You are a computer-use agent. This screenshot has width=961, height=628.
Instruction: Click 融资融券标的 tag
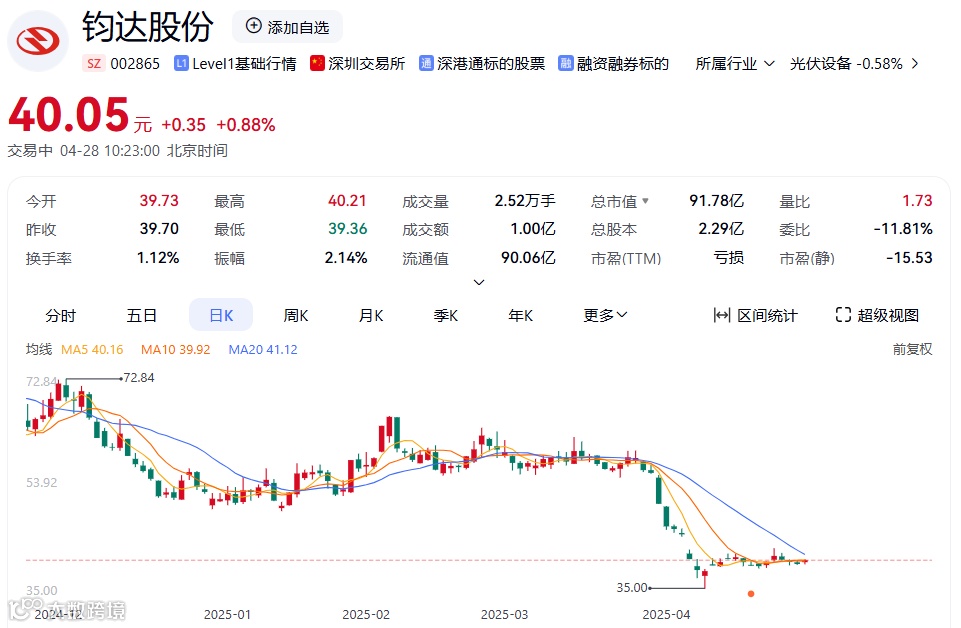(622, 64)
